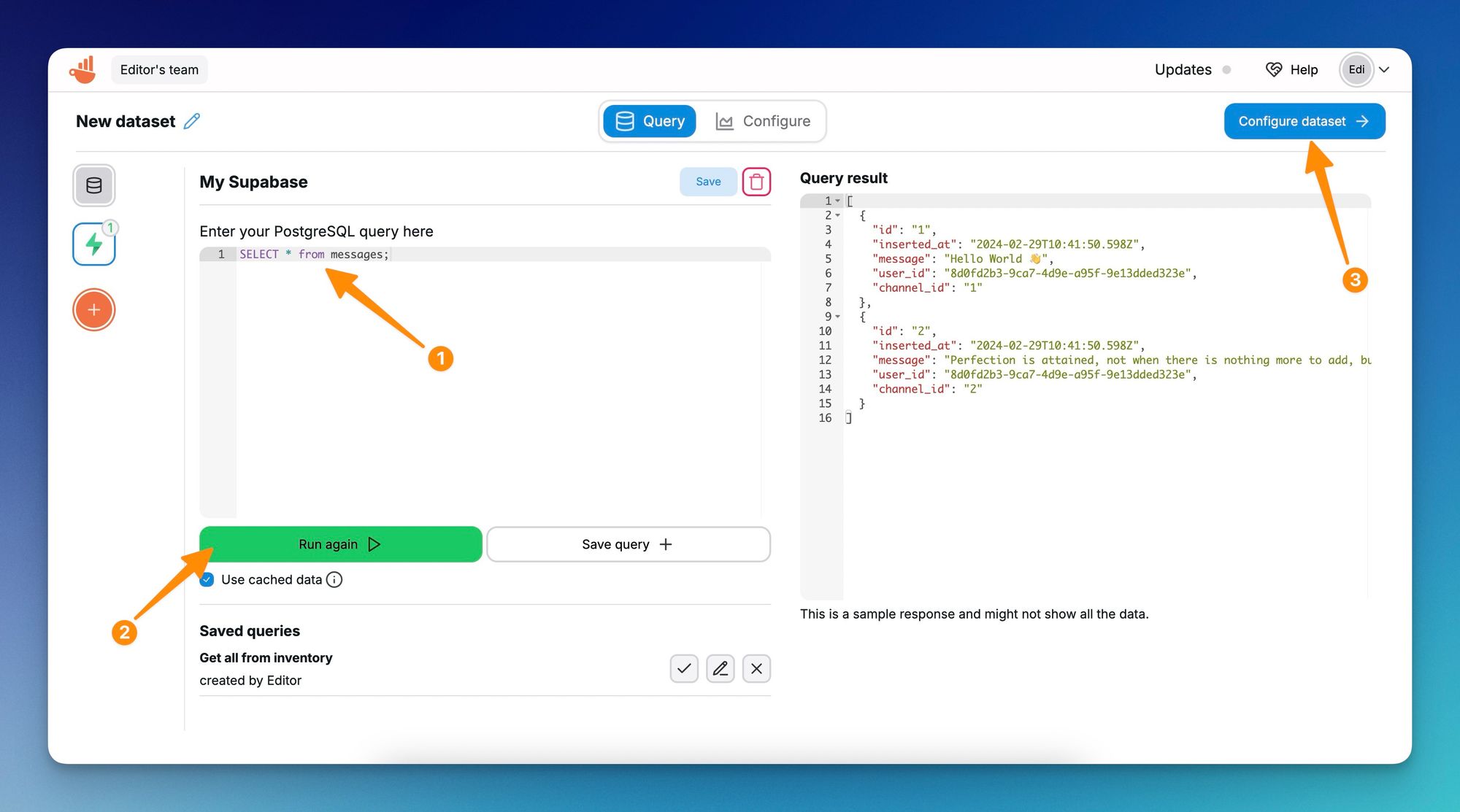Toggle the Use cached data checkbox
Image resolution: width=1460 pixels, height=812 pixels.
pyautogui.click(x=207, y=580)
